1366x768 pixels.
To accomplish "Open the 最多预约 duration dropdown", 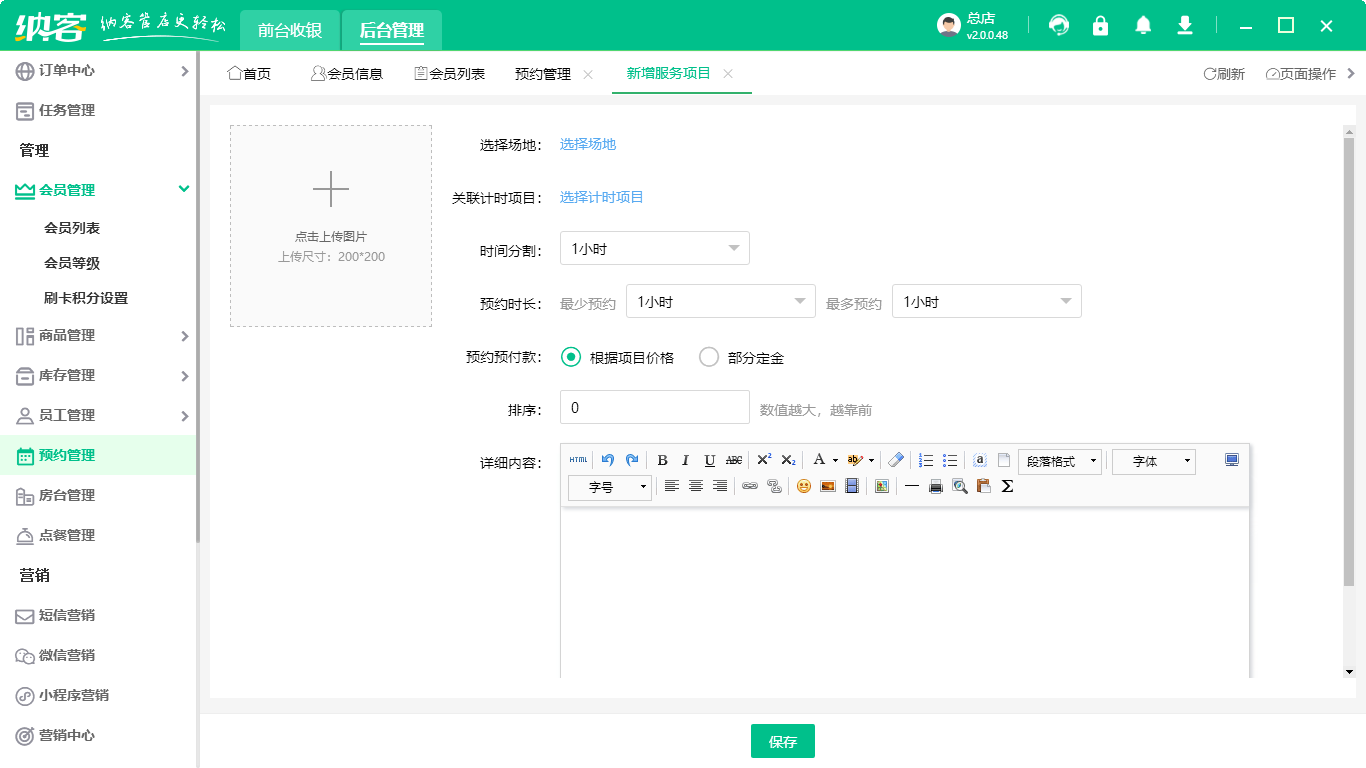I will (986, 301).
